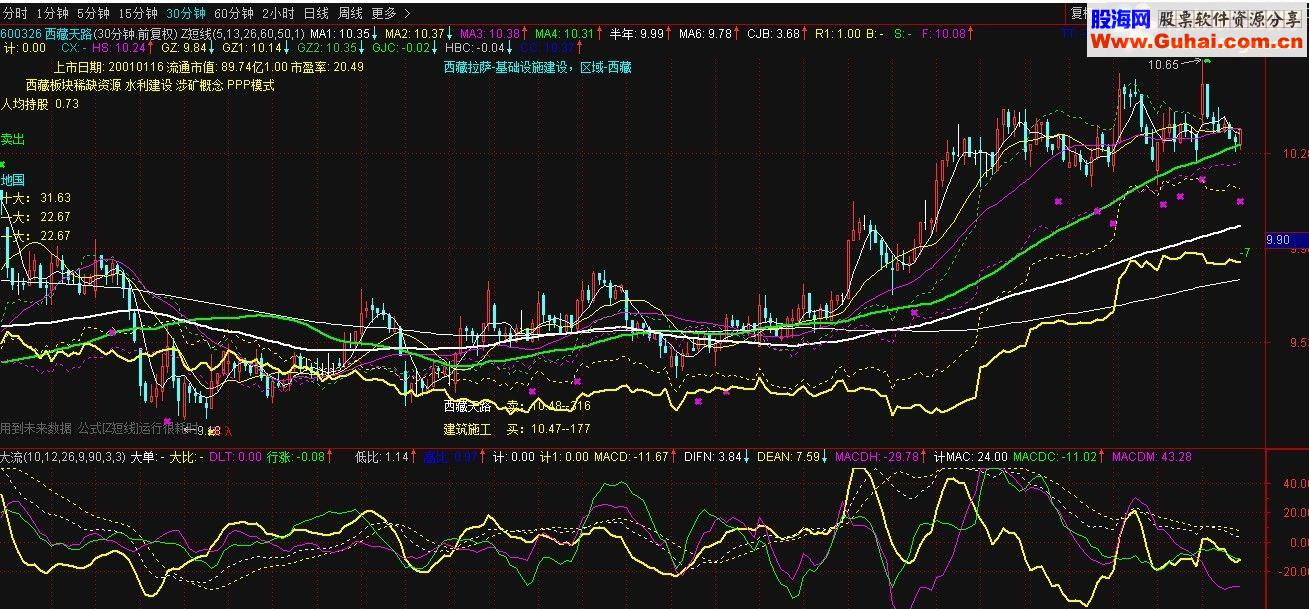The width and height of the screenshot is (1309, 609).
Task: Click the CJB: 3.68 indicator value
Action: (x=773, y=33)
